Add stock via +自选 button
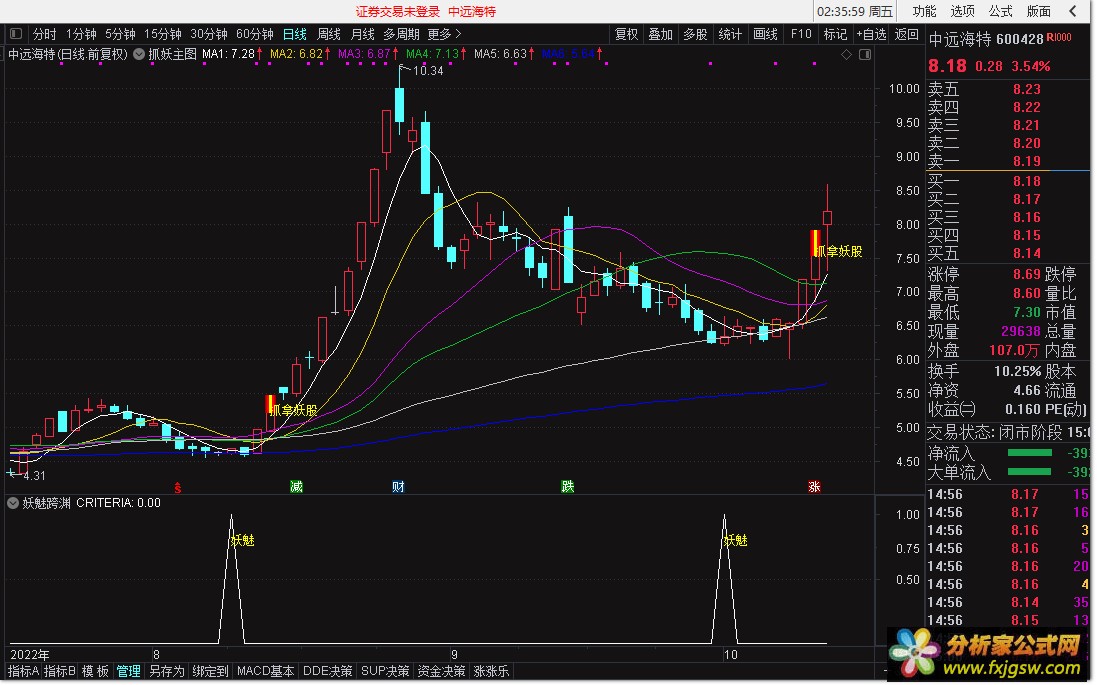The height and width of the screenshot is (685, 1097). 871,34
